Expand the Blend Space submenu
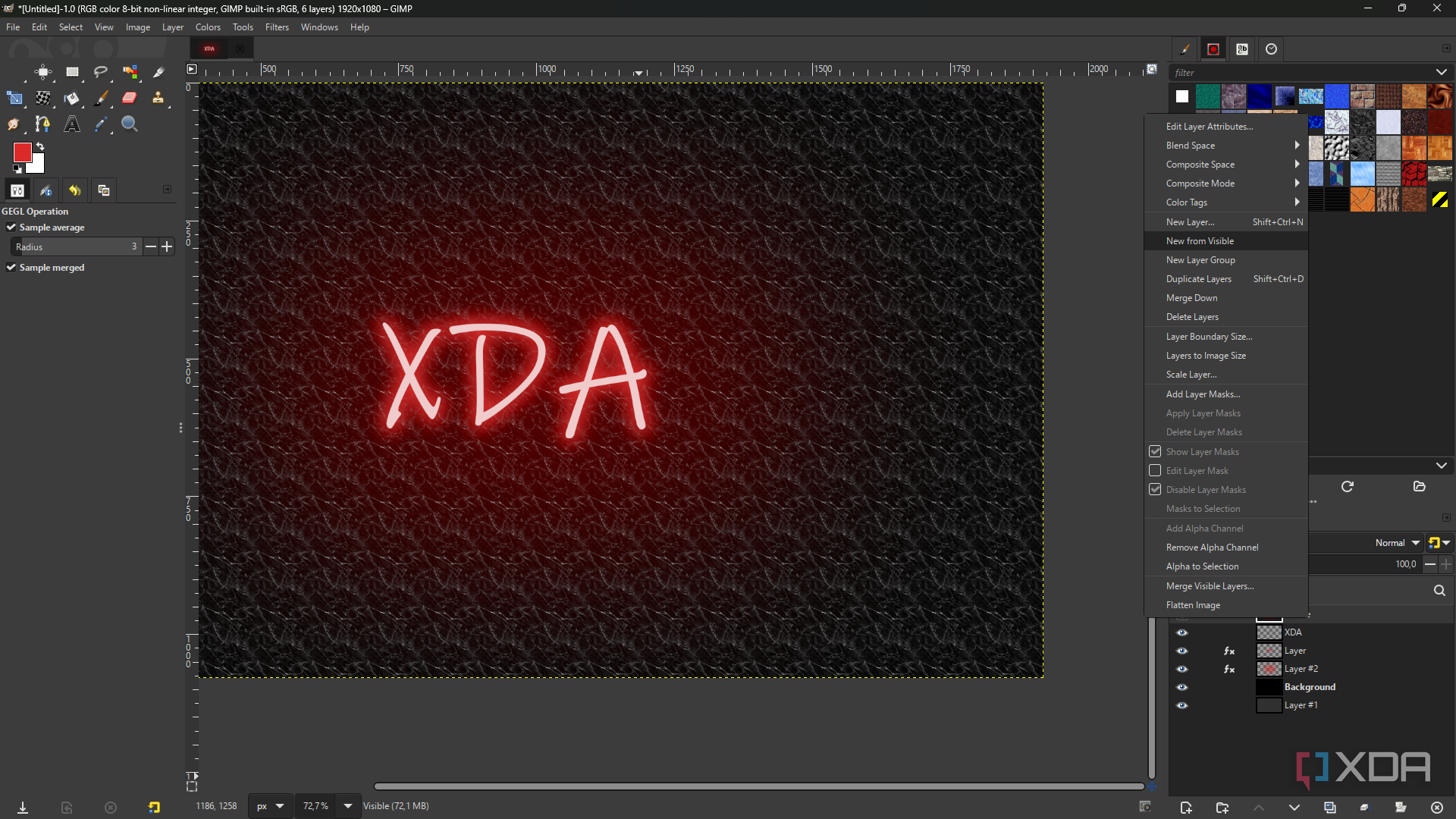Viewport: 1456px width, 819px height. [1226, 146]
